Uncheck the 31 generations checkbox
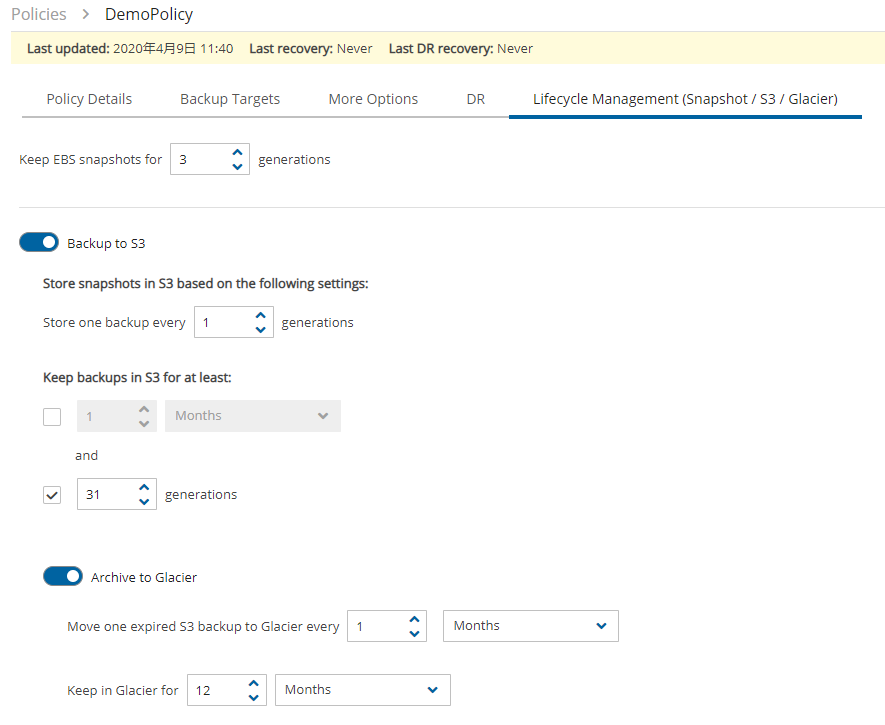The width and height of the screenshot is (885, 725). (52, 495)
